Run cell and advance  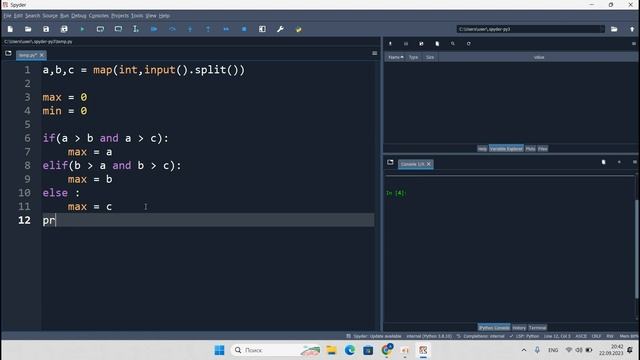[118, 29]
